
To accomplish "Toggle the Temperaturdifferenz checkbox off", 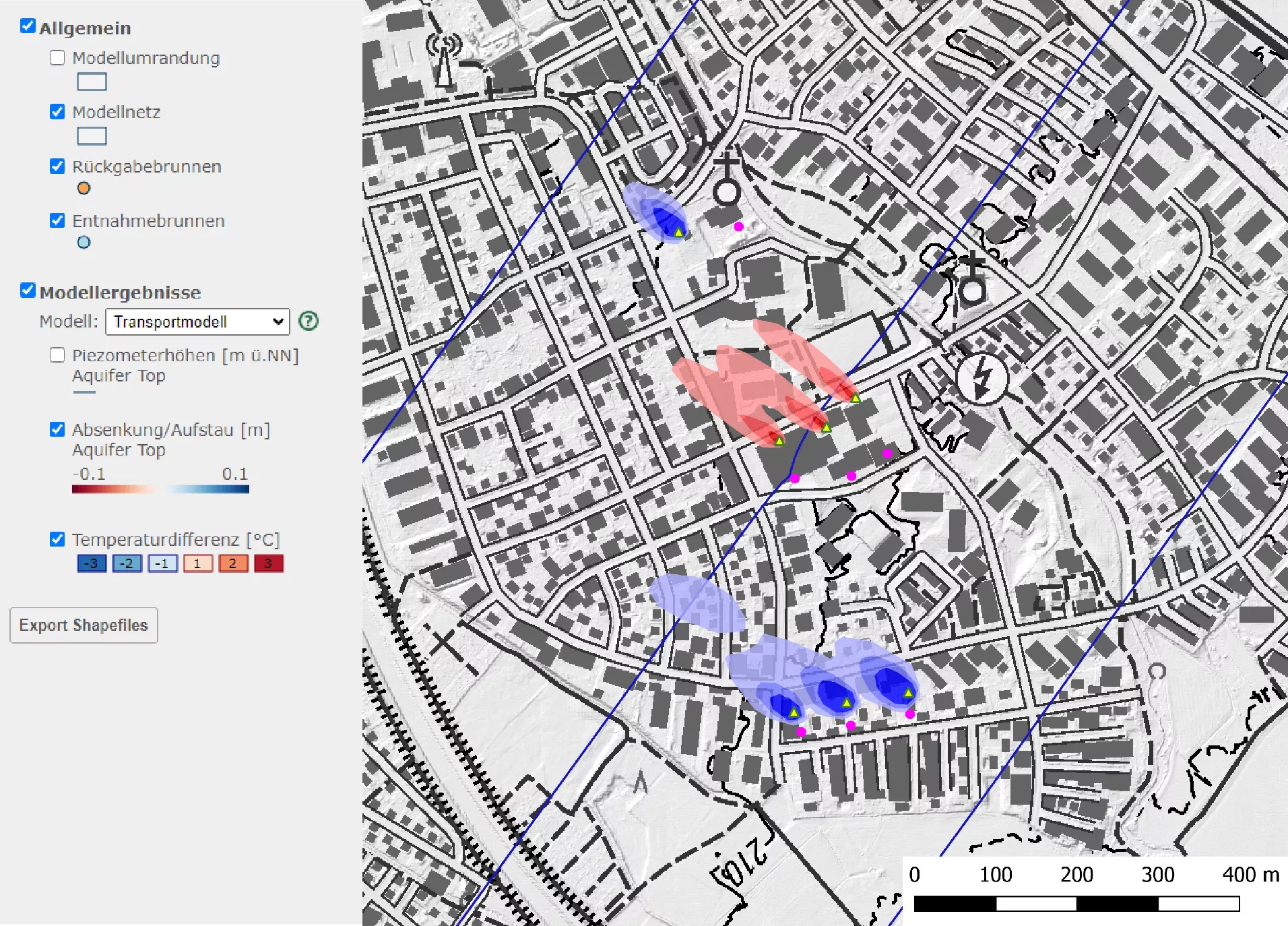I will pyautogui.click(x=57, y=539).
